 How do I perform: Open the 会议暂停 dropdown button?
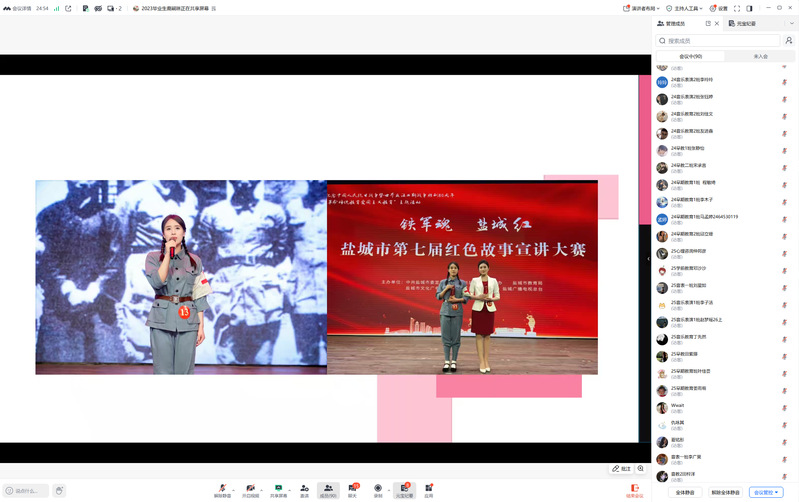[x=766, y=492]
